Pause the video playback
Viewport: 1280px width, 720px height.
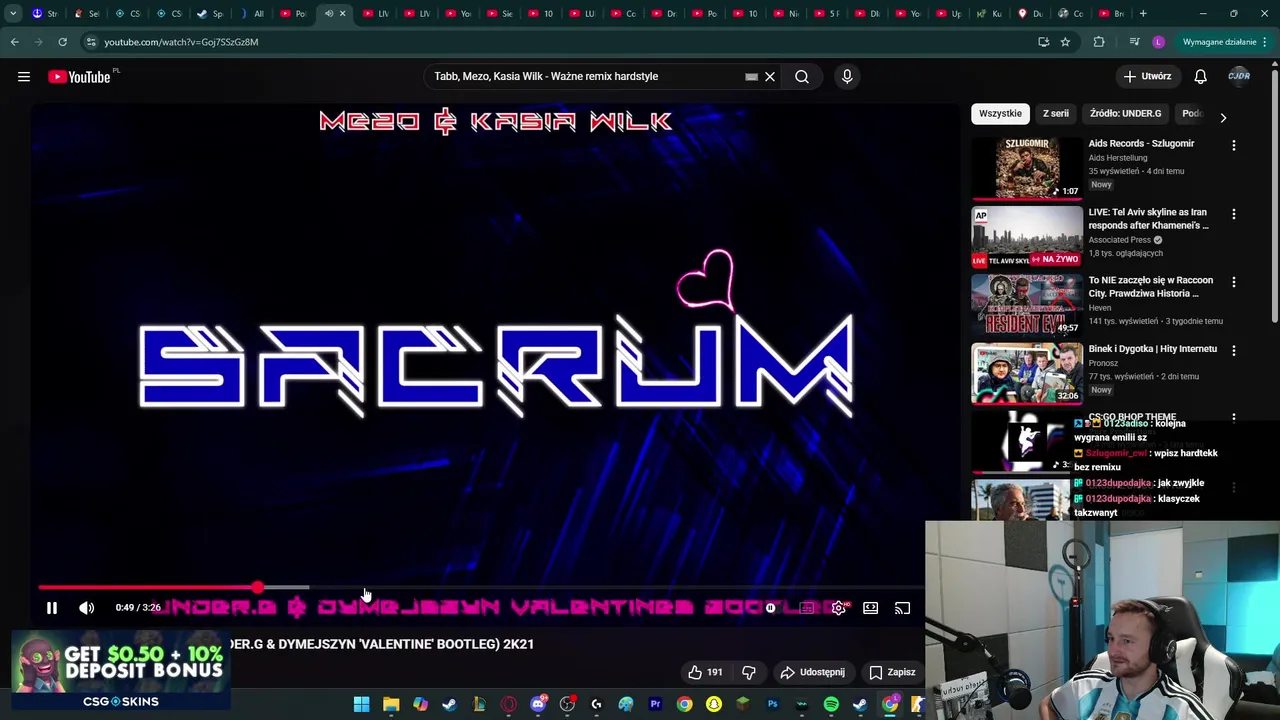point(52,608)
